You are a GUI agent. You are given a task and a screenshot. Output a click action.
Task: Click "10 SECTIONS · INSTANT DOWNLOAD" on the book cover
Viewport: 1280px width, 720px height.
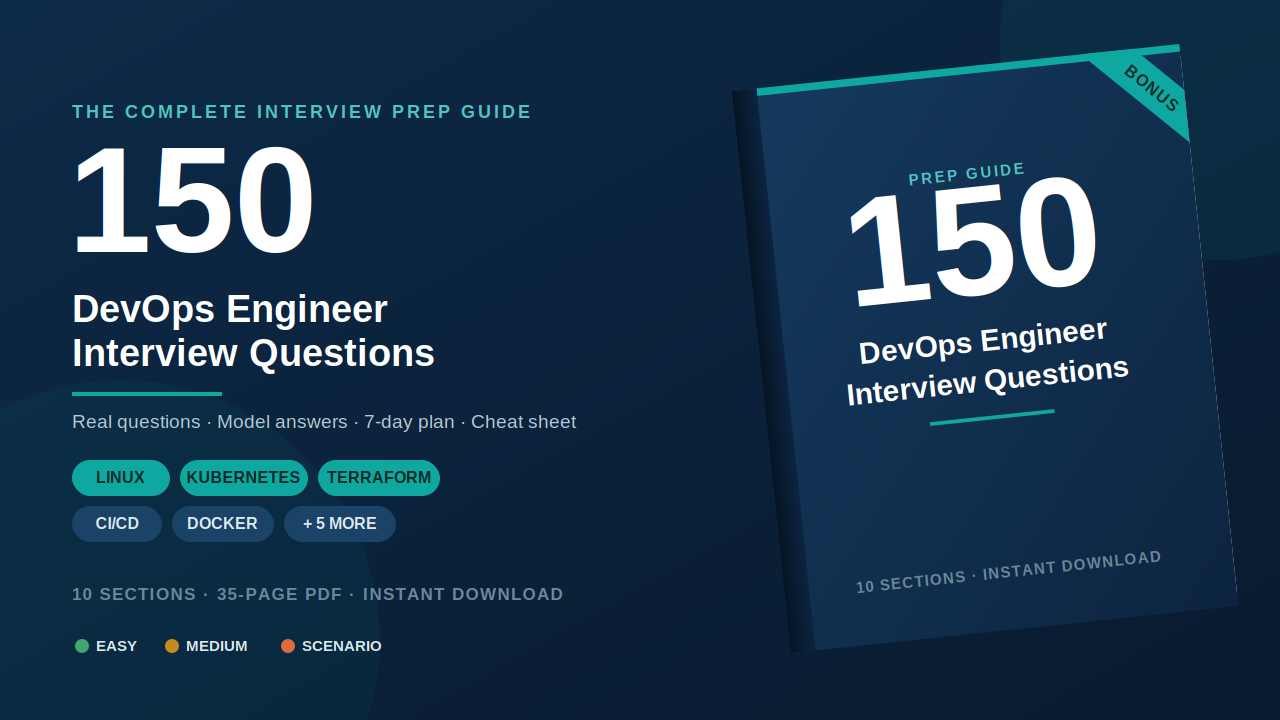click(x=1009, y=572)
